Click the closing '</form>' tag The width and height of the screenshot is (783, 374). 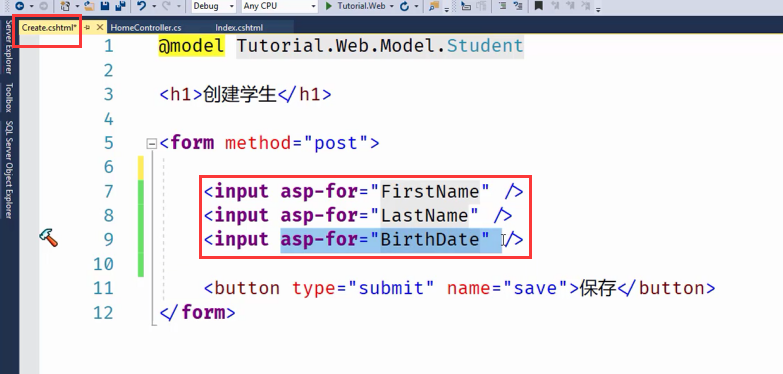click(x=197, y=313)
